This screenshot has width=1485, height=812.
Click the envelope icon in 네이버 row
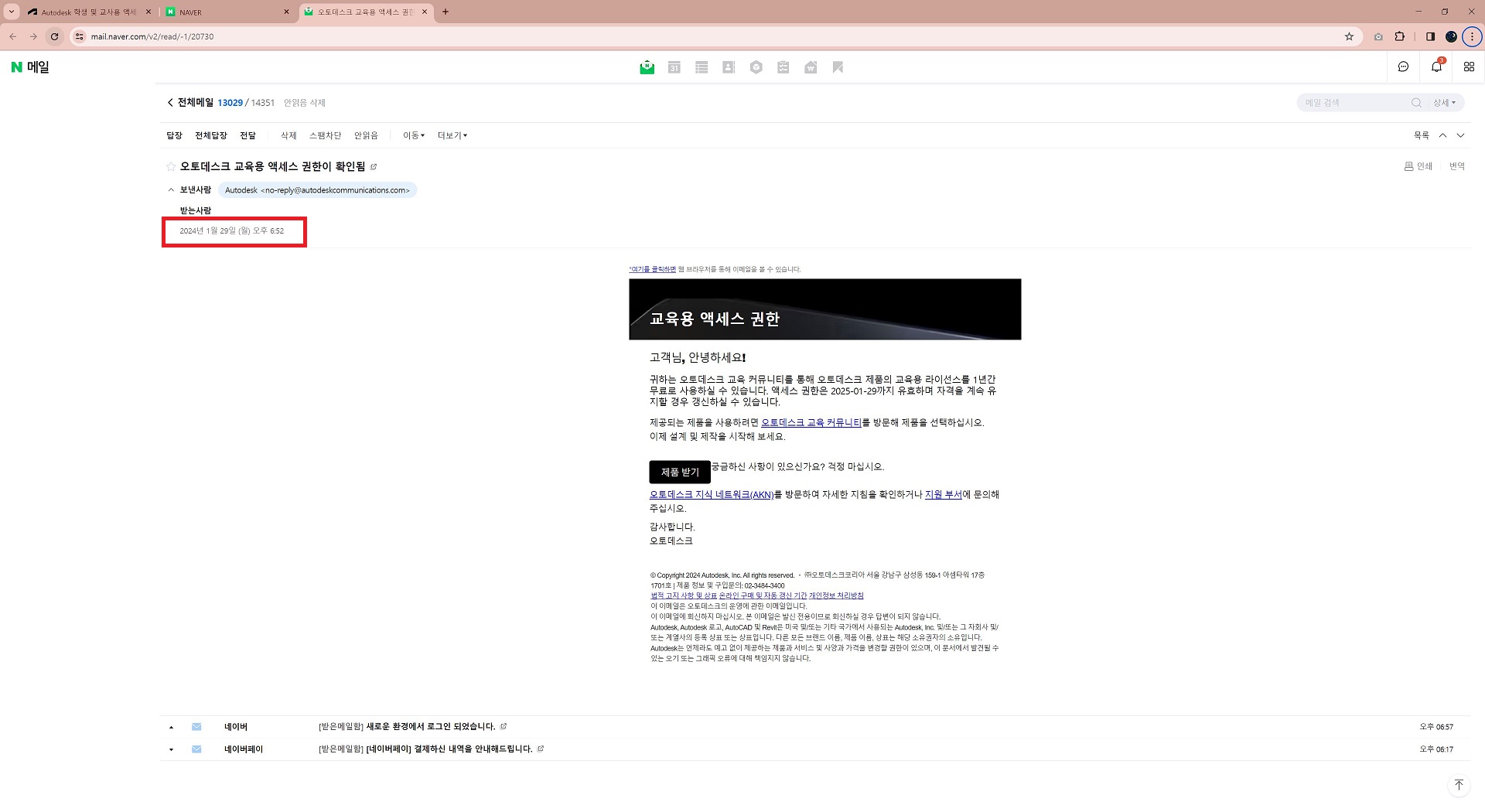(x=196, y=726)
